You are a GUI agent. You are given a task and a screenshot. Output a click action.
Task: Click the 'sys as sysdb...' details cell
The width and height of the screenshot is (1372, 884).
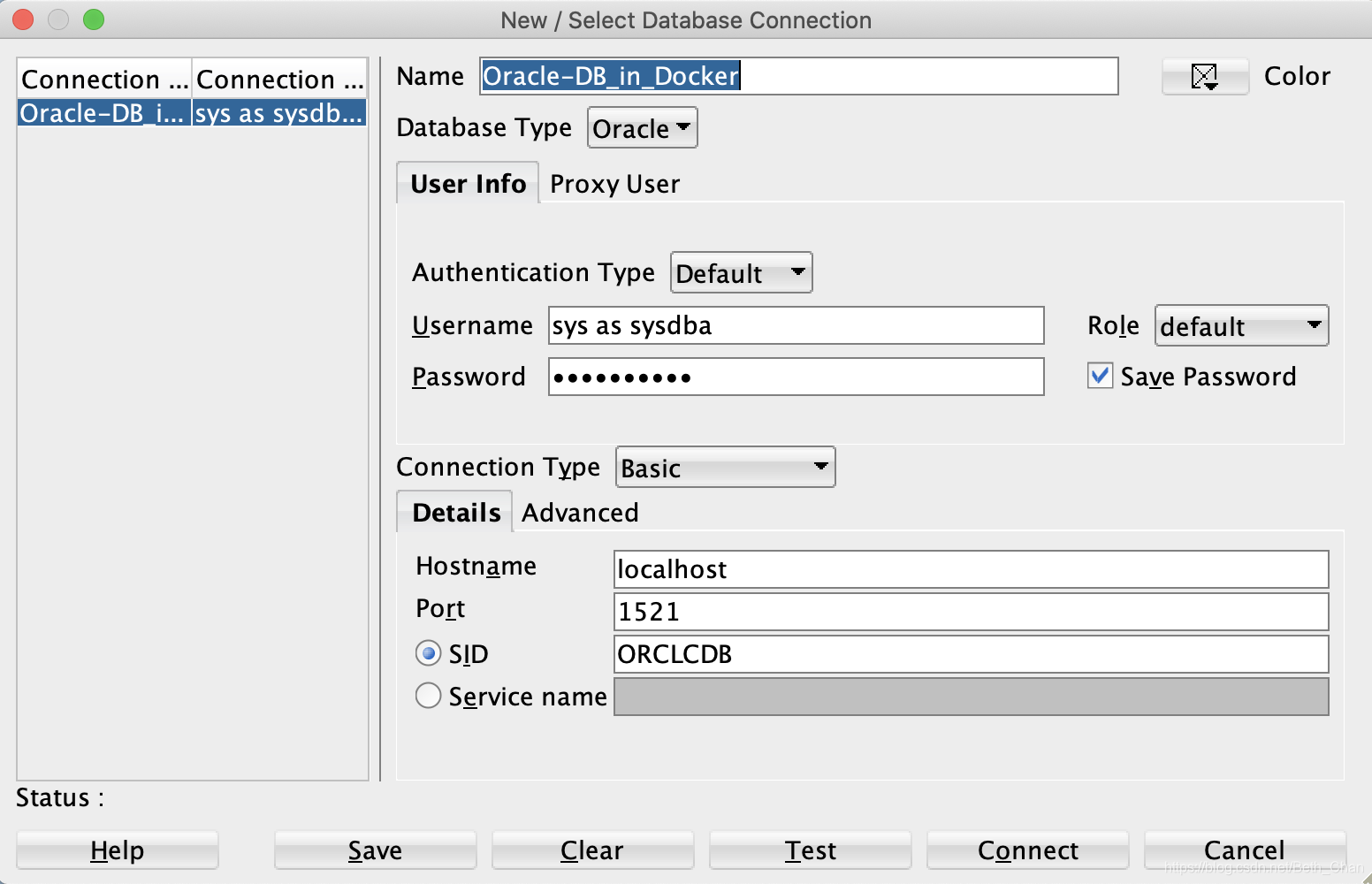click(279, 113)
